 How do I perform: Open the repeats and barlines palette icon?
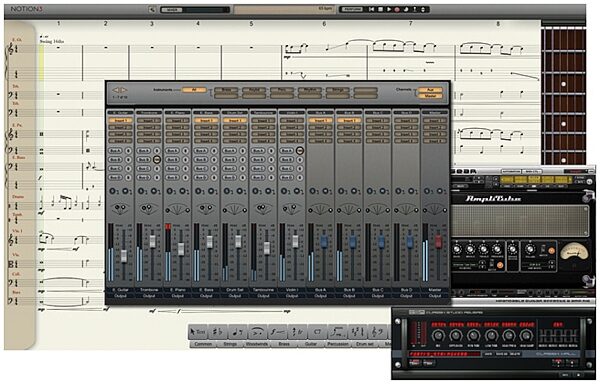click(357, 332)
